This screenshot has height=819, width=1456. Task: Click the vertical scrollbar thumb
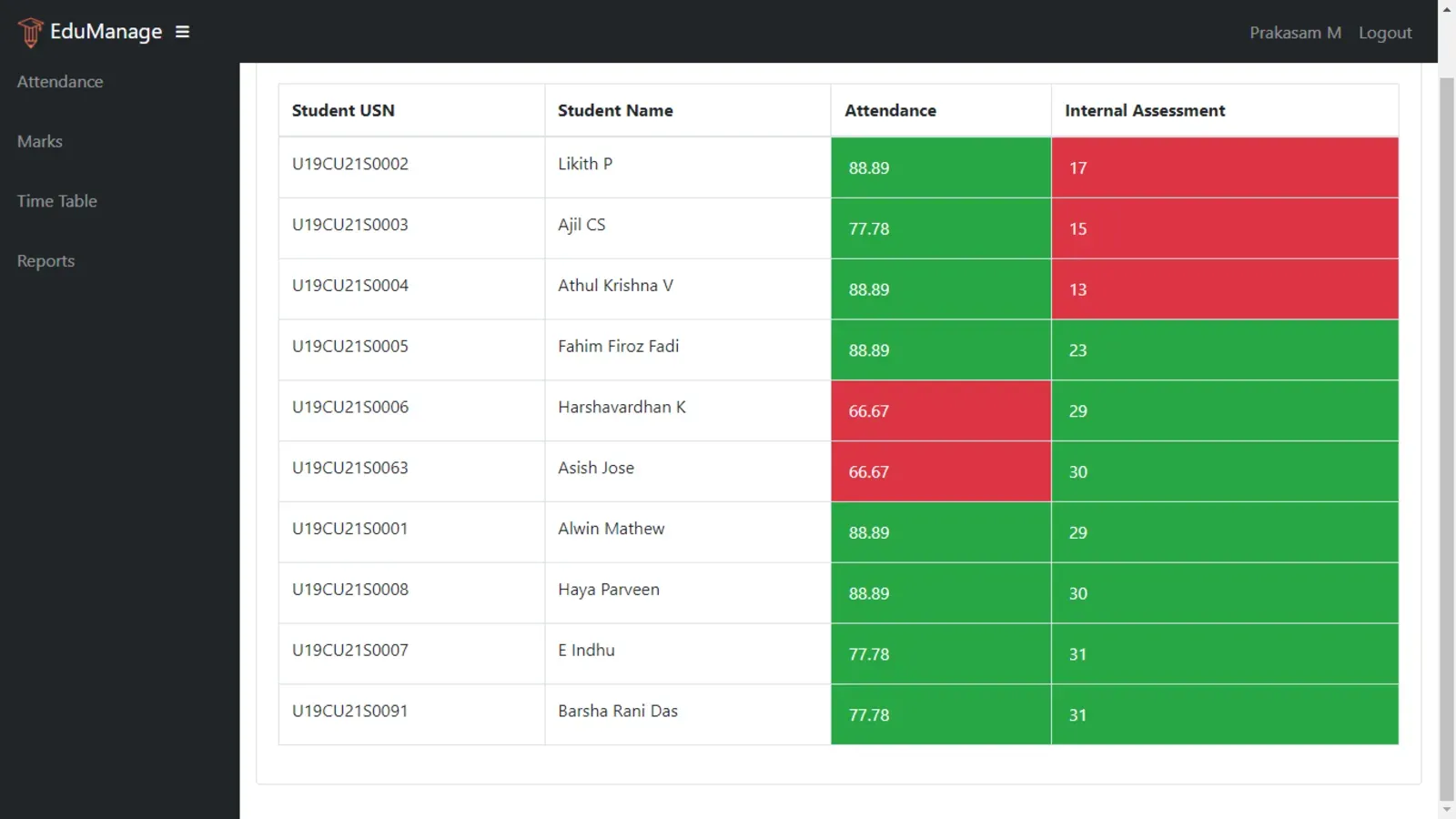point(1446,437)
